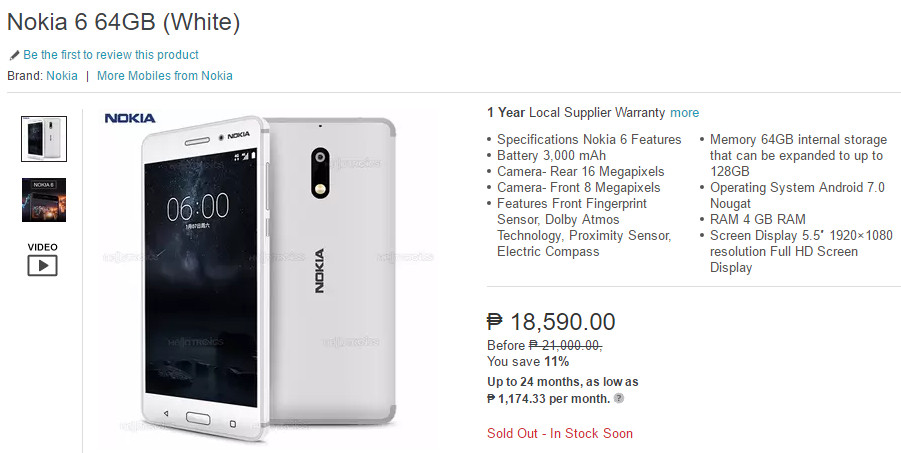Viewport: 901px width, 453px height.
Task: Click the blue NOKIA logo above the phone
Action: pyautogui.click(x=130, y=118)
